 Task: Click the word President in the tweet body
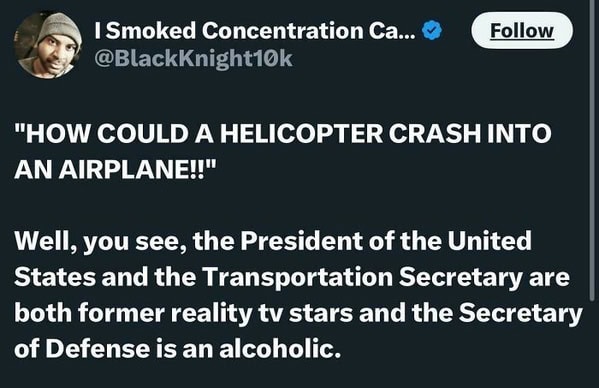click(x=301, y=241)
